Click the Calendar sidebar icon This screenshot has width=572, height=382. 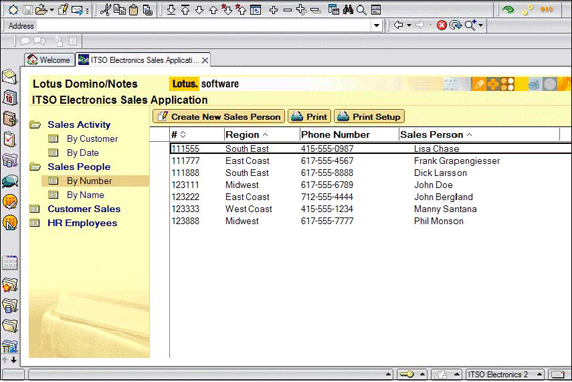click(x=10, y=98)
